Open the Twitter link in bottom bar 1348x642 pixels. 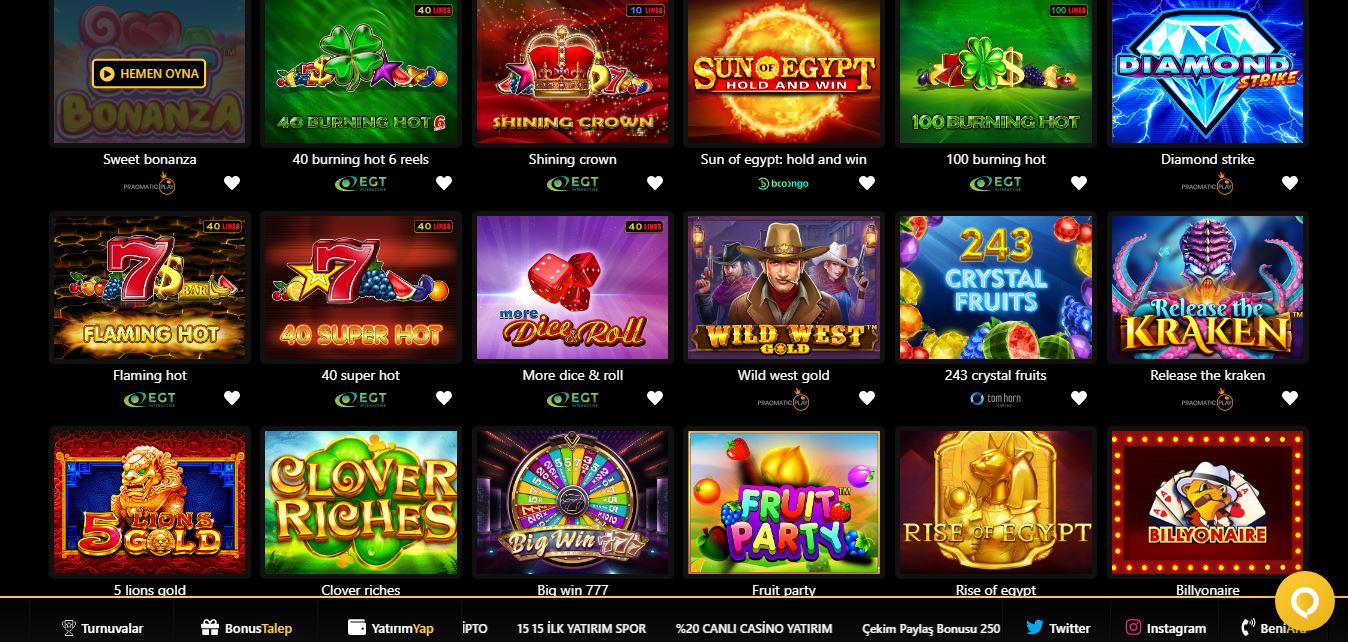(1057, 628)
